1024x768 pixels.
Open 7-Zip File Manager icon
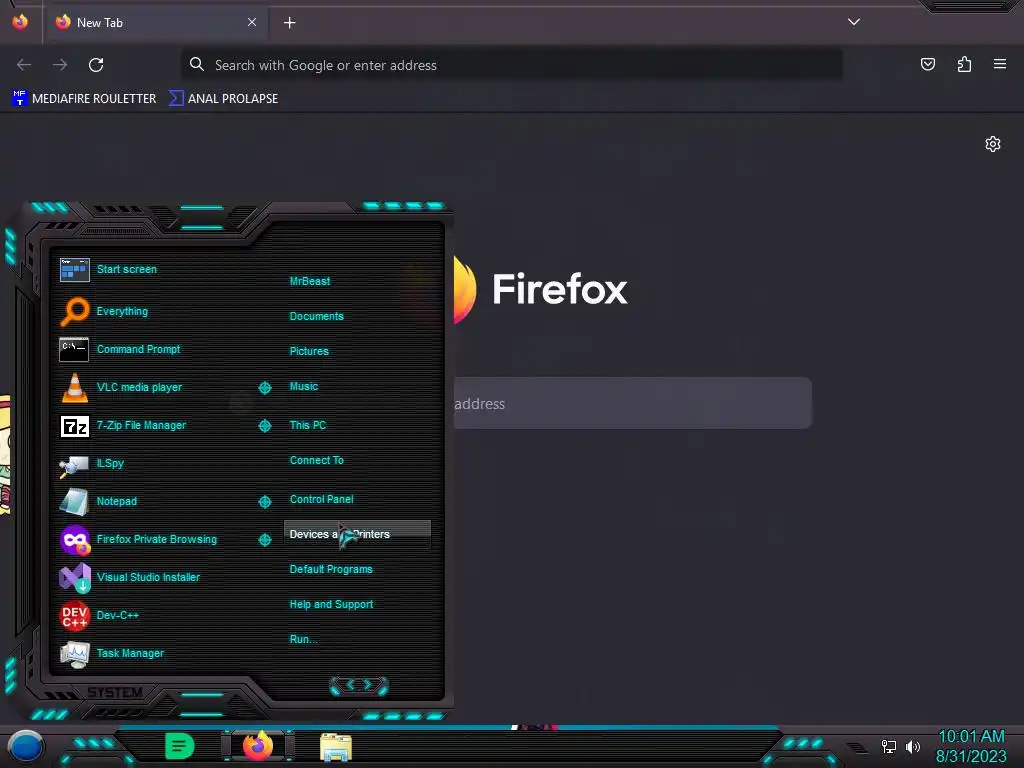(x=74, y=426)
